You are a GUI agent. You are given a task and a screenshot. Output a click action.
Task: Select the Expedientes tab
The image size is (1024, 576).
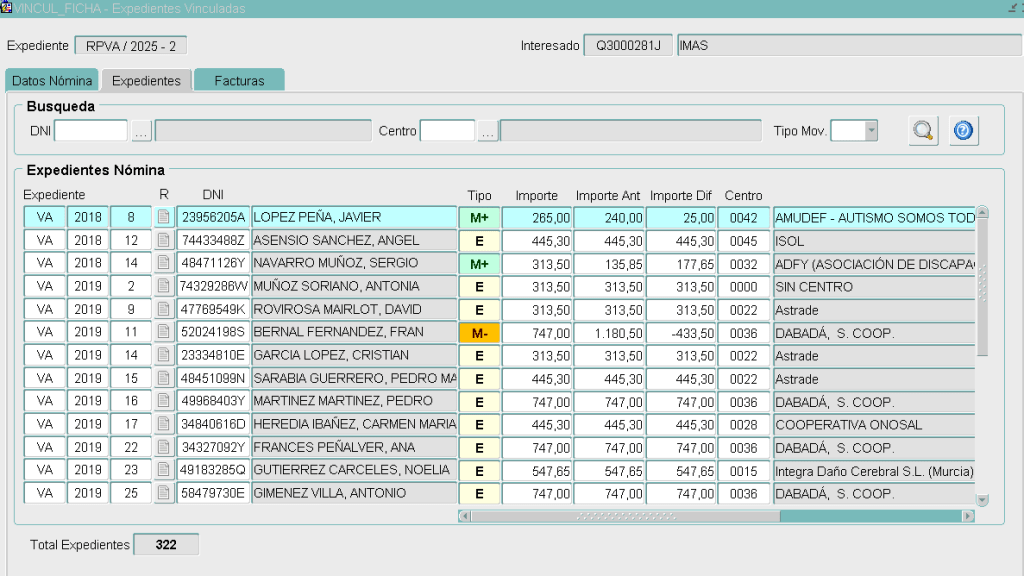[x=146, y=81]
